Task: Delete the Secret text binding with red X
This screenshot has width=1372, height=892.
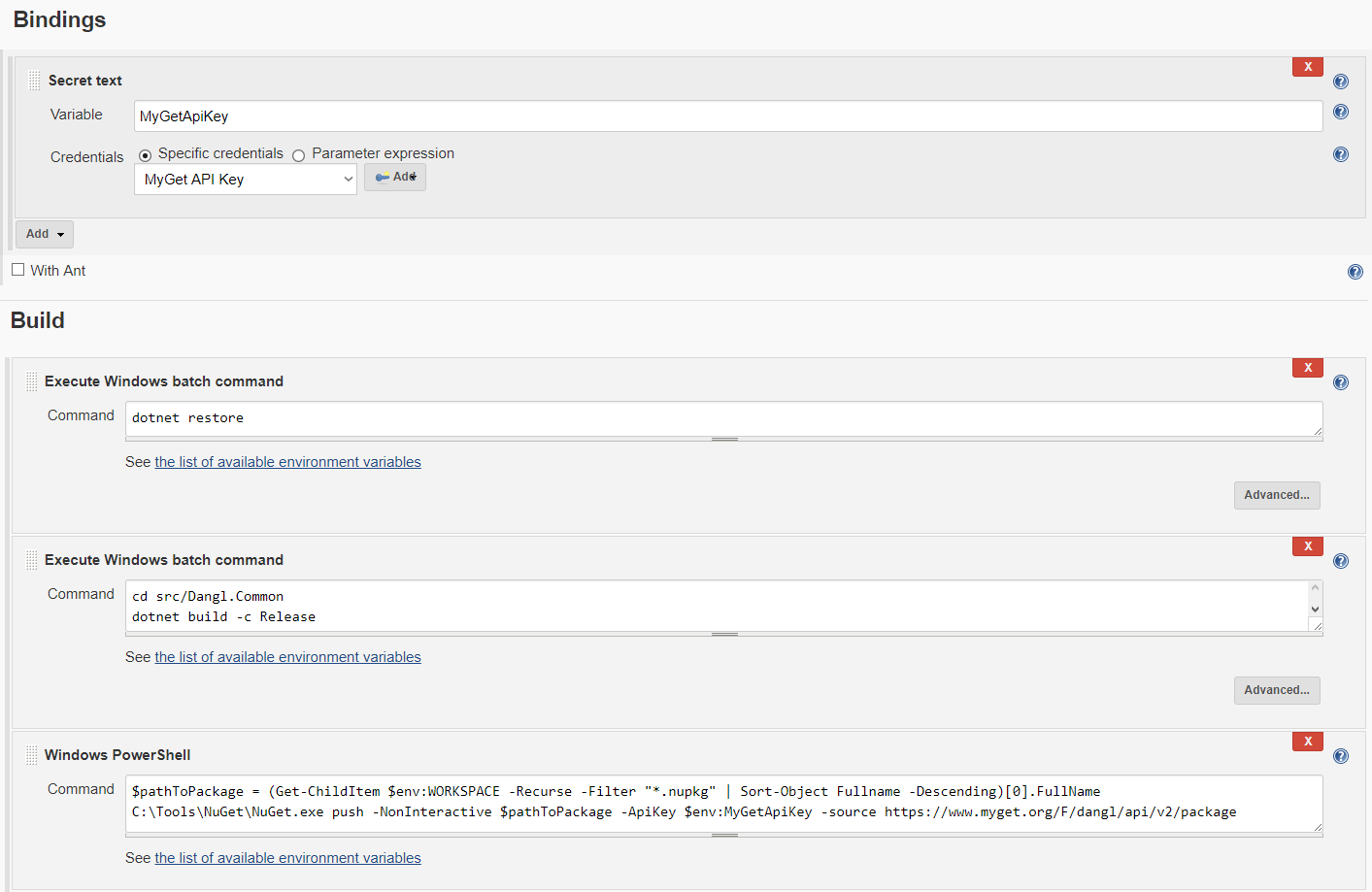Action: (1308, 67)
